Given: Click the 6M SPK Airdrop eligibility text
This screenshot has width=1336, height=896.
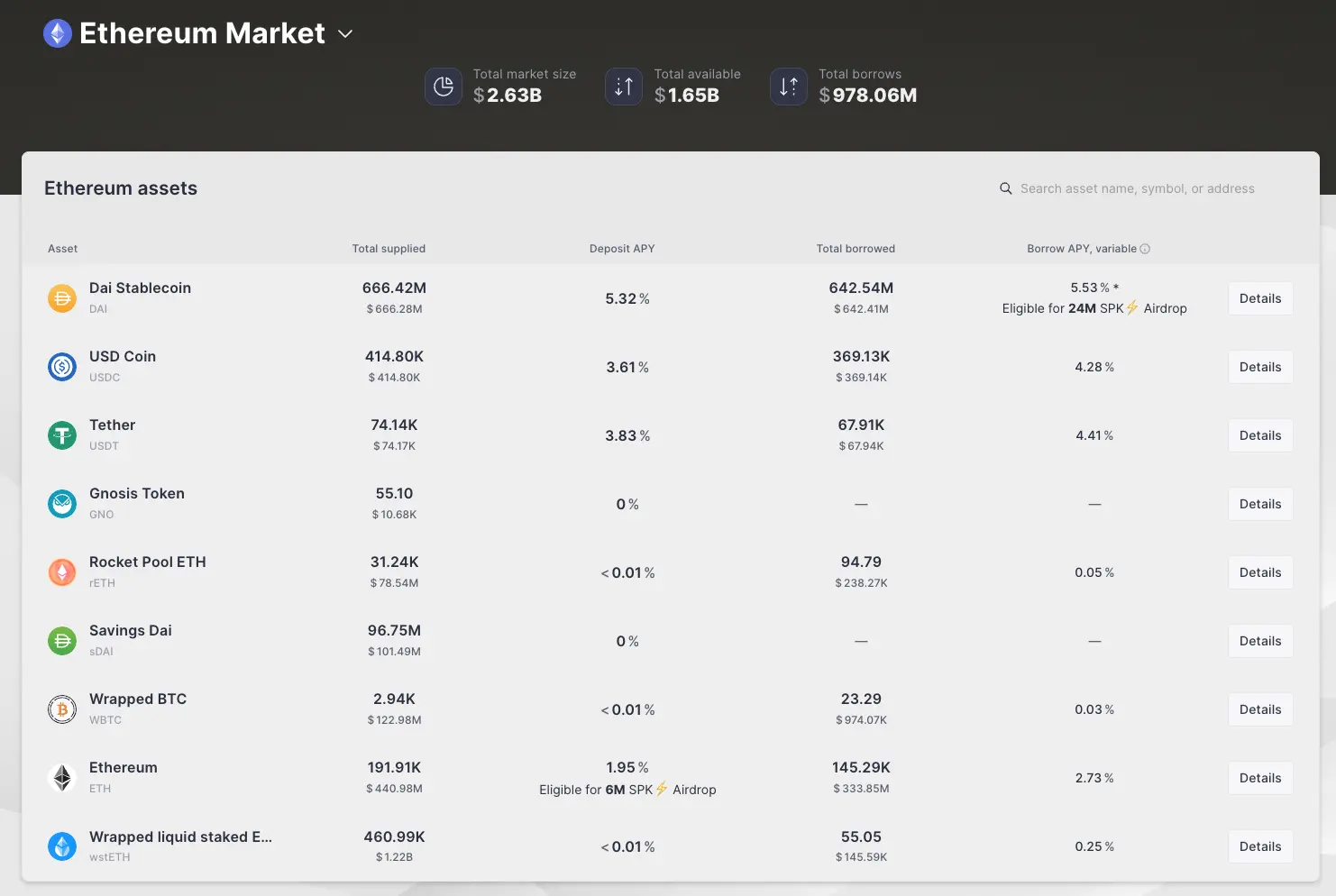Looking at the screenshot, I should pos(627,790).
